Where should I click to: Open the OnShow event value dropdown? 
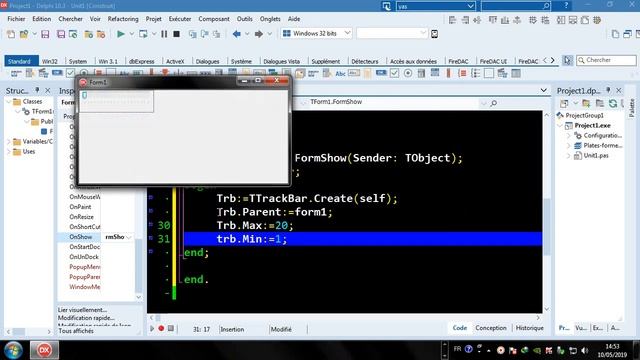pos(129,237)
